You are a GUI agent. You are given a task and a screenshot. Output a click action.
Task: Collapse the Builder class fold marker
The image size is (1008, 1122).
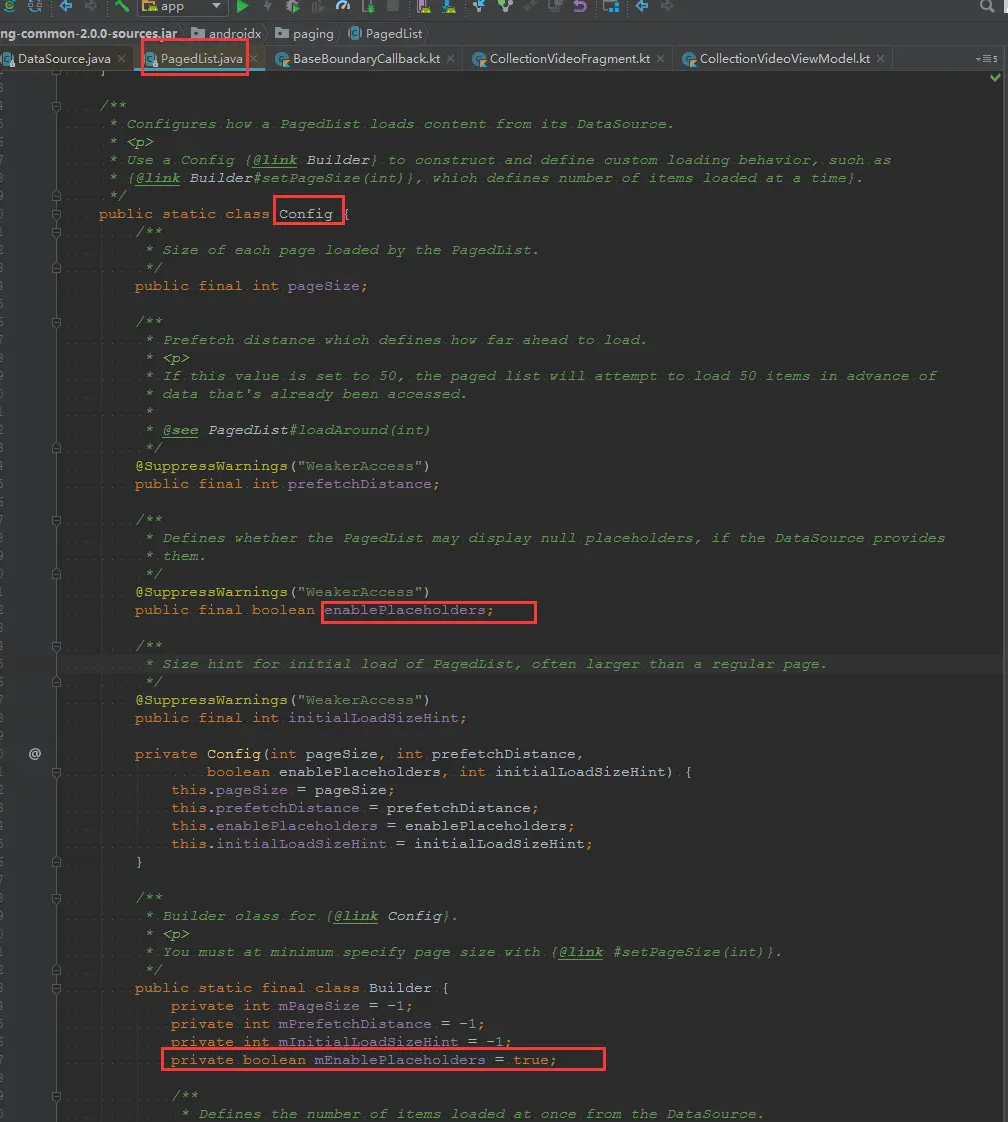point(57,987)
